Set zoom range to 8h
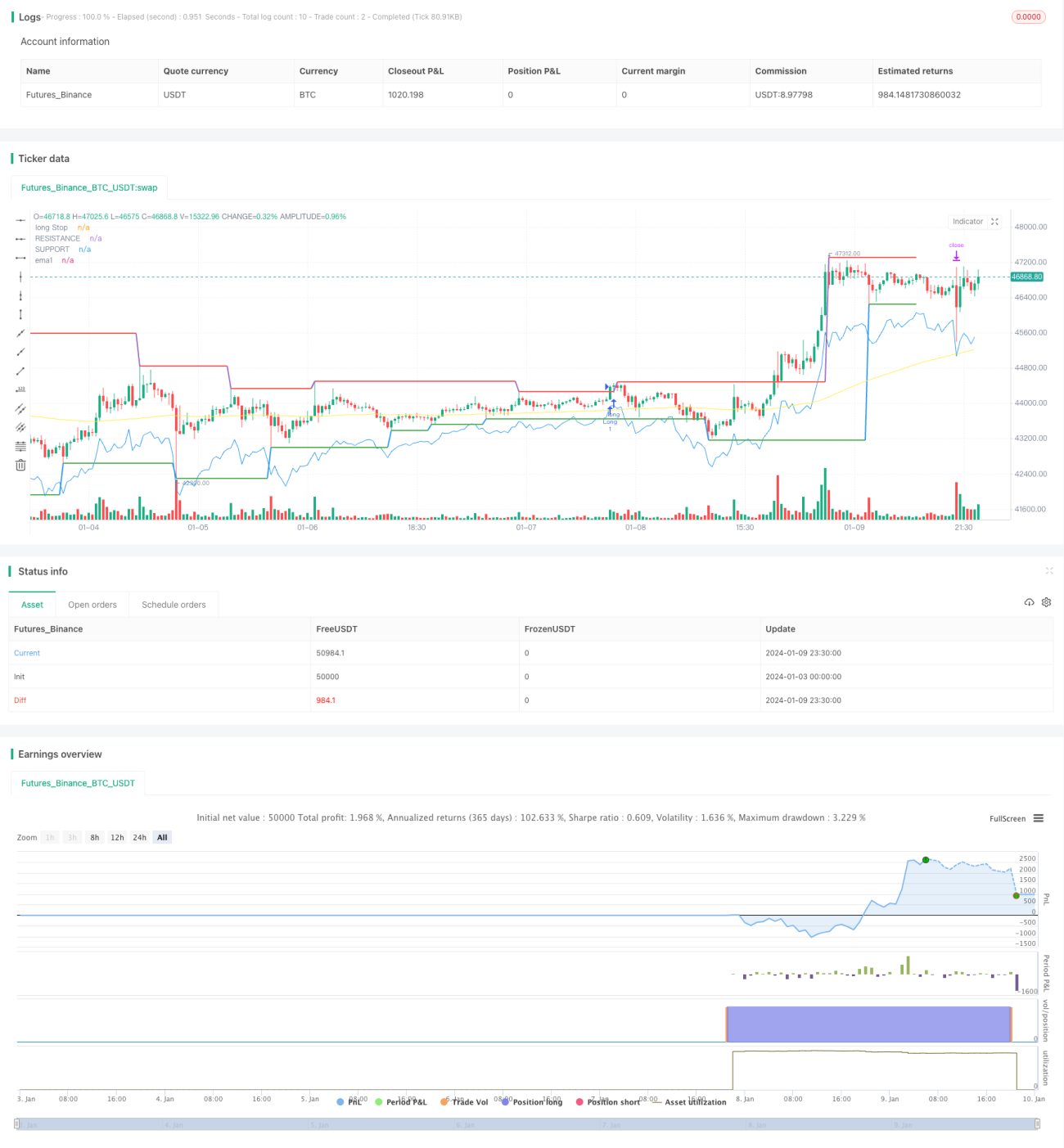 coord(95,837)
